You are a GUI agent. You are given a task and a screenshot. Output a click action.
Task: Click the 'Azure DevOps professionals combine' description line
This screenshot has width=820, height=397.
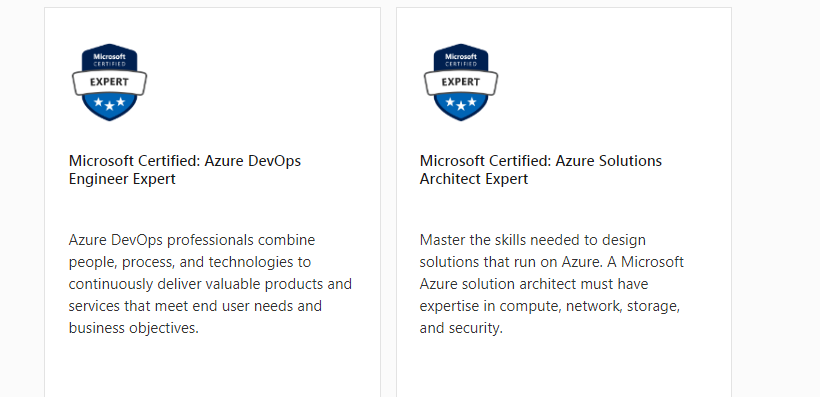tap(192, 240)
